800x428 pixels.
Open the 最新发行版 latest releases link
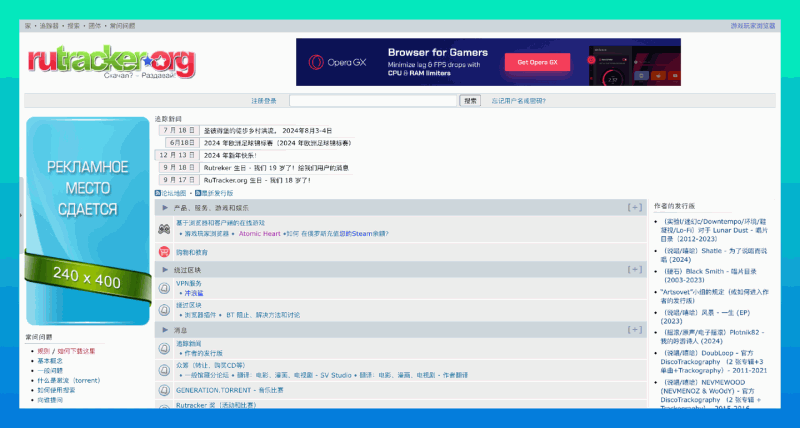point(217,193)
